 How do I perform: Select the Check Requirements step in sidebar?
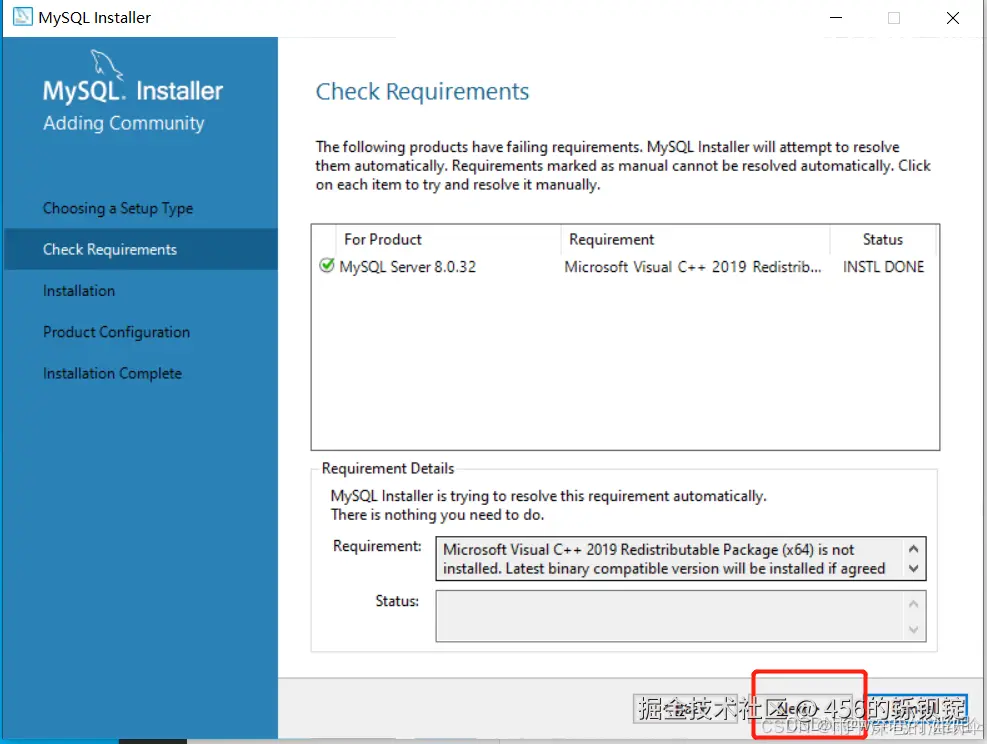[140, 249]
